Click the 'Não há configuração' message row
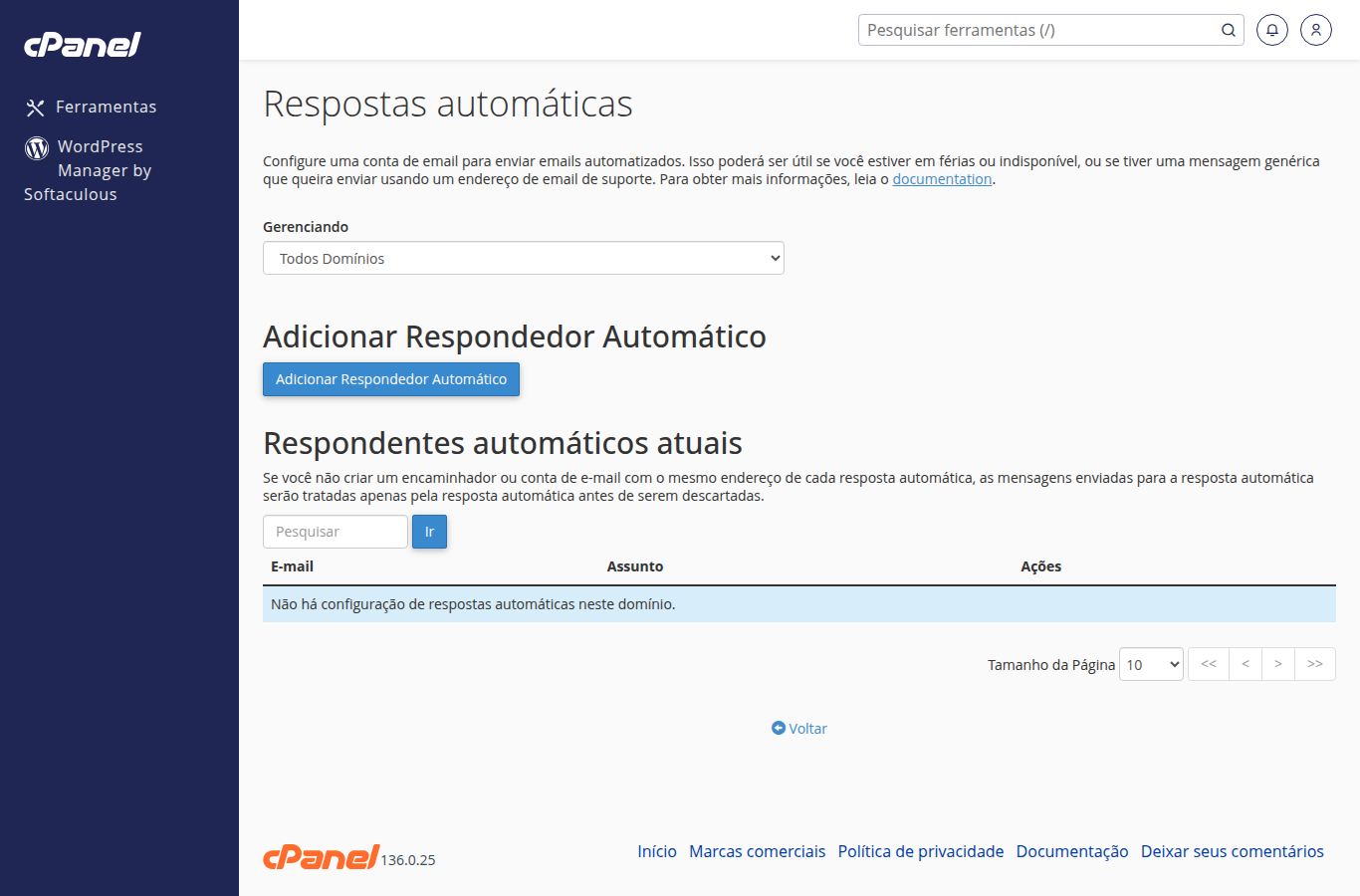Viewport: 1360px width, 896px height. point(799,604)
